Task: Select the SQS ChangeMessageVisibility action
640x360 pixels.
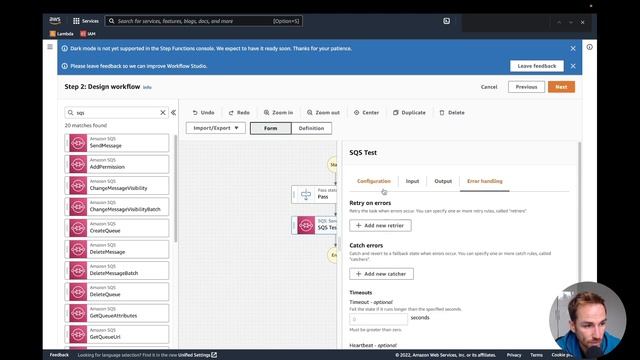Action: [x=117, y=185]
